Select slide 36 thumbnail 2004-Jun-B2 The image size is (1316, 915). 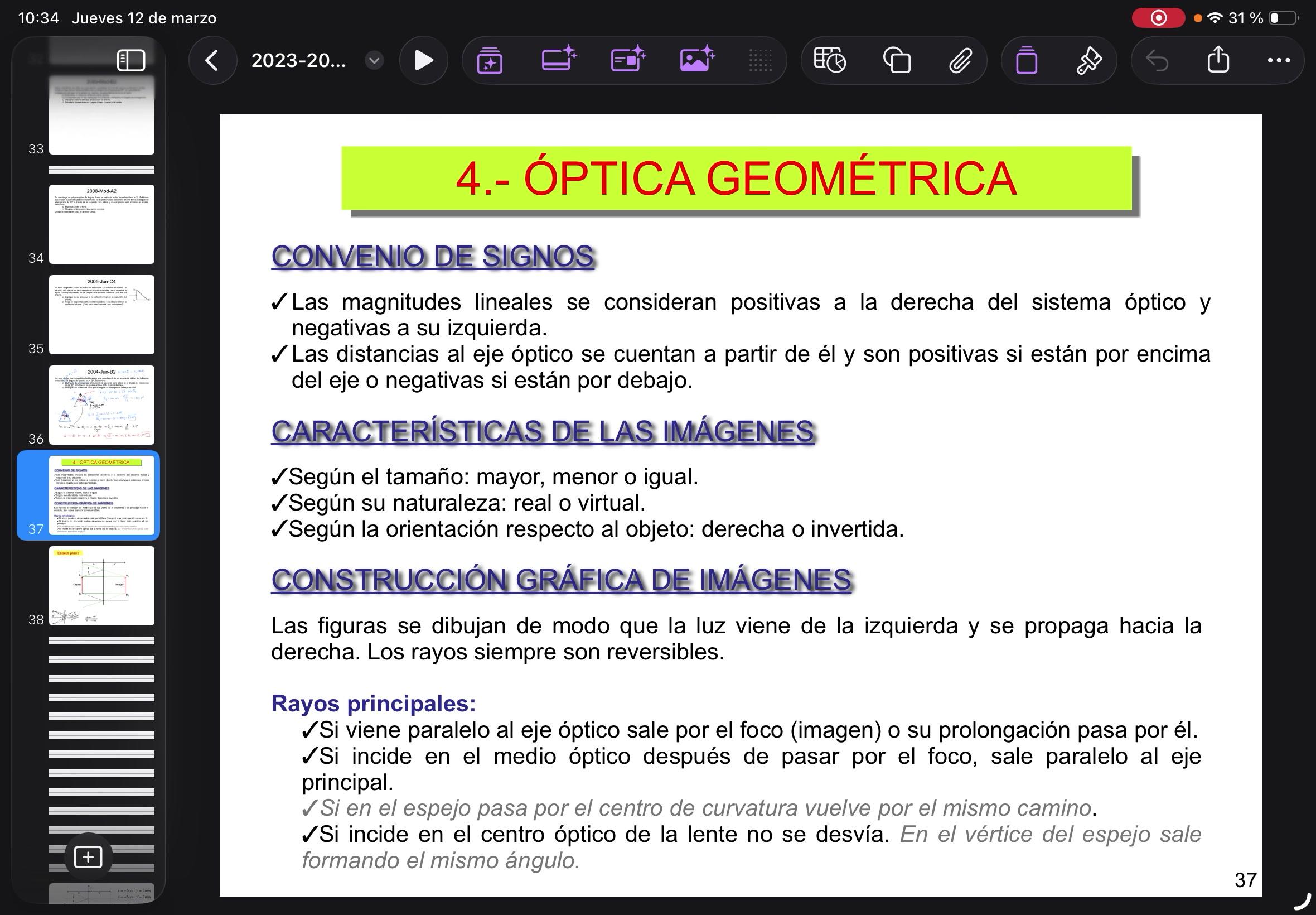pos(101,404)
